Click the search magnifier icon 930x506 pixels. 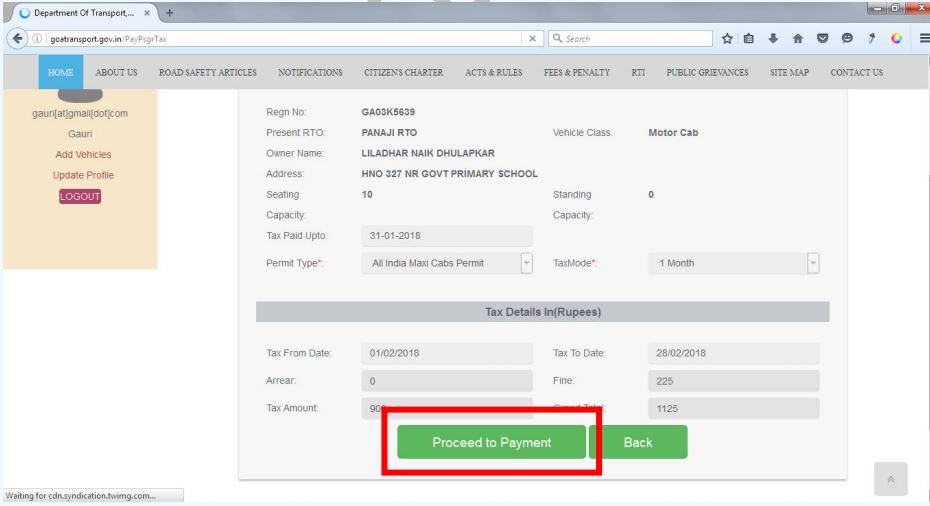tap(557, 39)
